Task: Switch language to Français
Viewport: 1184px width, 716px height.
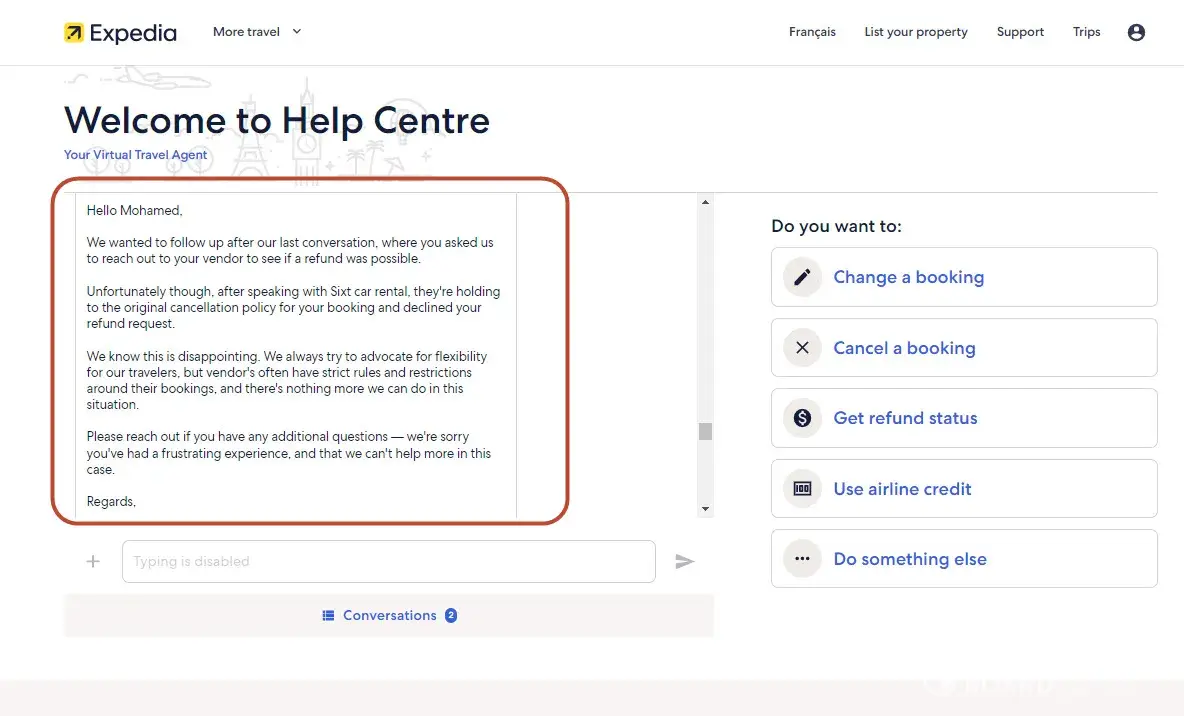Action: point(812,32)
